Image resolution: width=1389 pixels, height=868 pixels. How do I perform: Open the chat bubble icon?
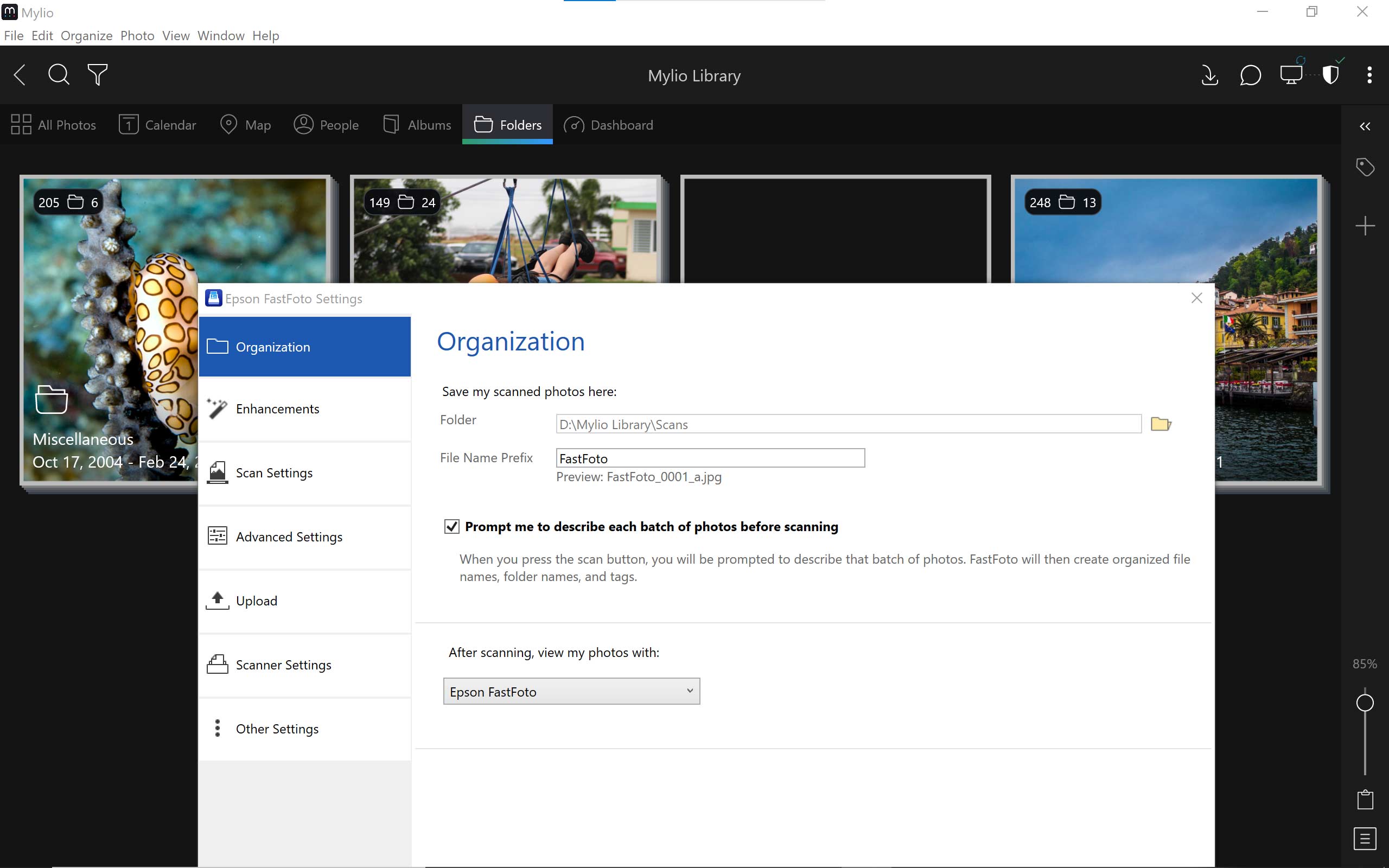(x=1250, y=75)
